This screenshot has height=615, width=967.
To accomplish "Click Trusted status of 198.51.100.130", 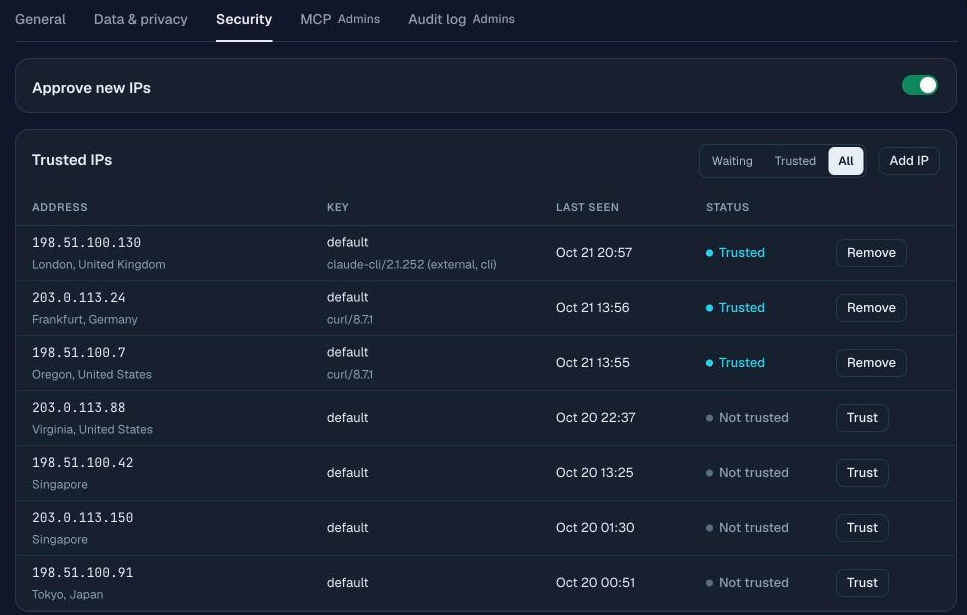I will (735, 253).
